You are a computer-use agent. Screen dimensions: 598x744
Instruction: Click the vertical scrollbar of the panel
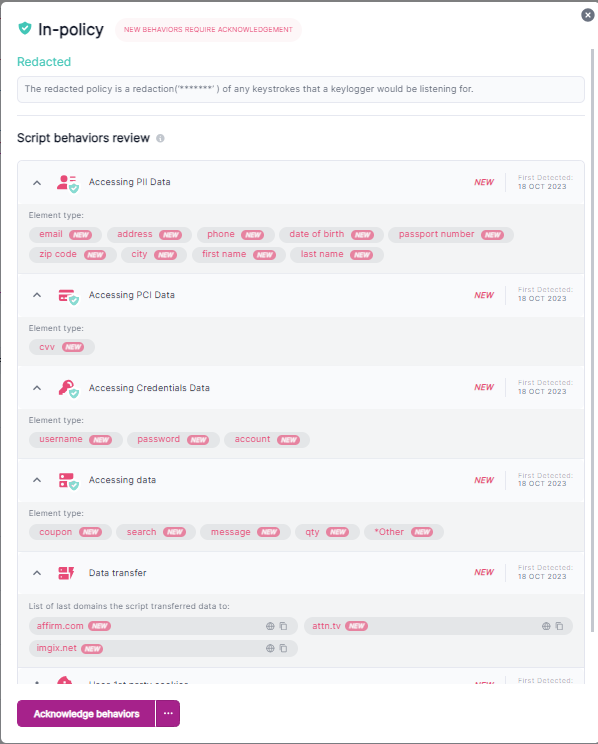tap(592, 340)
